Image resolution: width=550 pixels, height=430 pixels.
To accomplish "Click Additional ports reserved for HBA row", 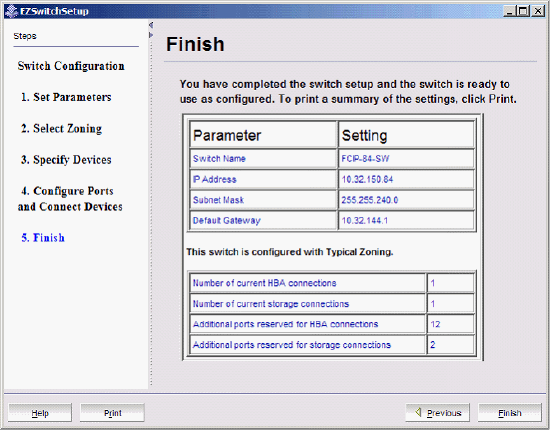I will click(332, 324).
